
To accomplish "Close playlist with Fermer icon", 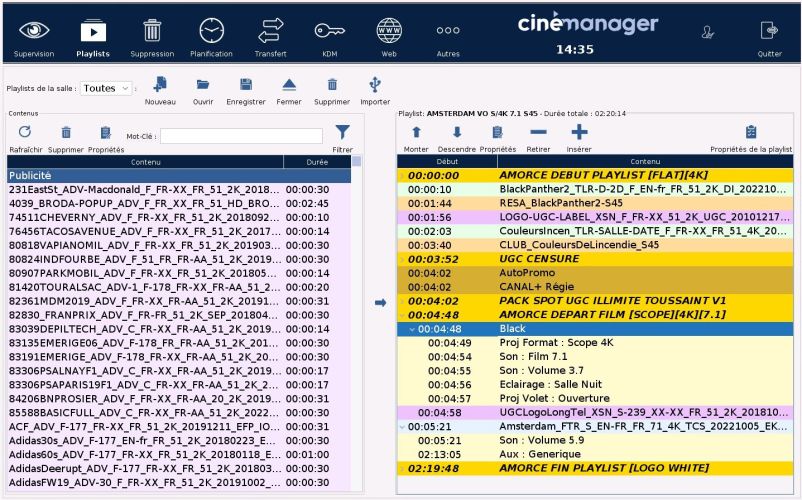I will point(289,84).
